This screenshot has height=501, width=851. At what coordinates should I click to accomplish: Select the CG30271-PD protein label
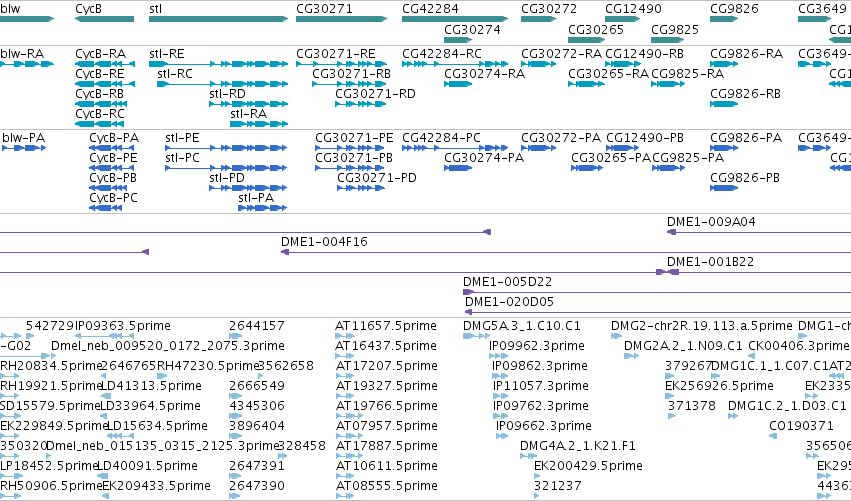(x=377, y=178)
